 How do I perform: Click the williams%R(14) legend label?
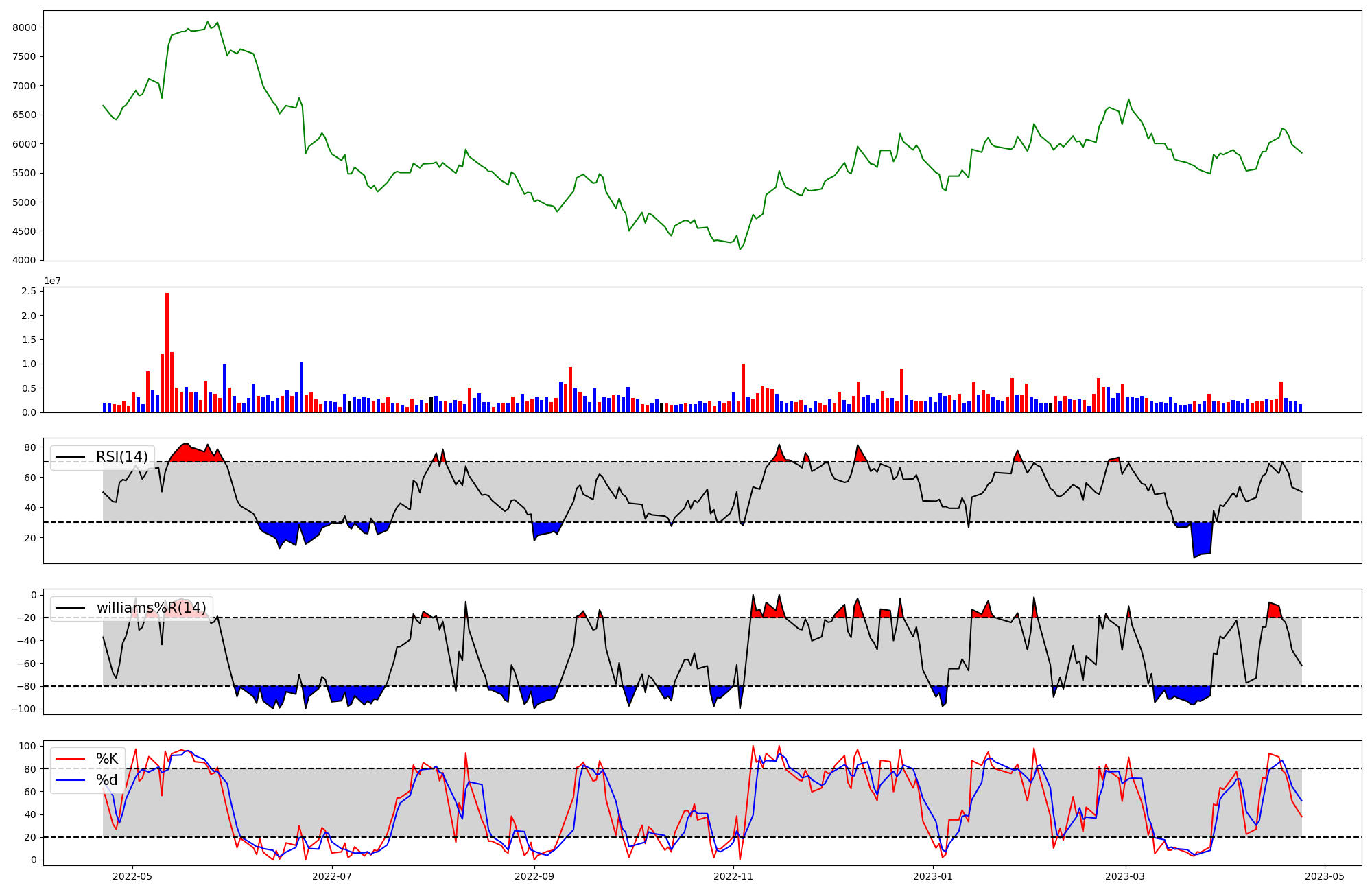pyautogui.click(x=151, y=608)
